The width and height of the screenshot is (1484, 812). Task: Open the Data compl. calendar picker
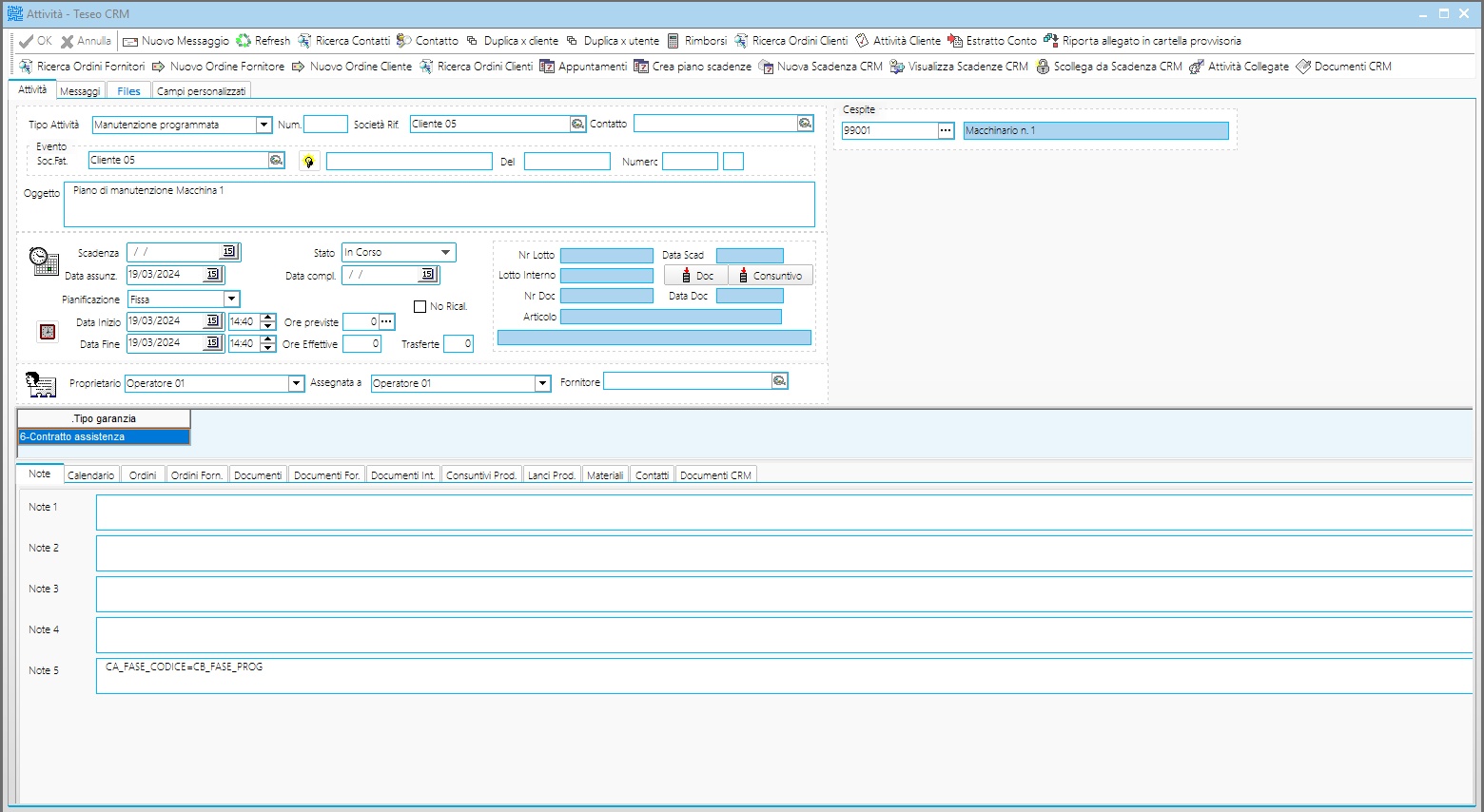pos(428,275)
